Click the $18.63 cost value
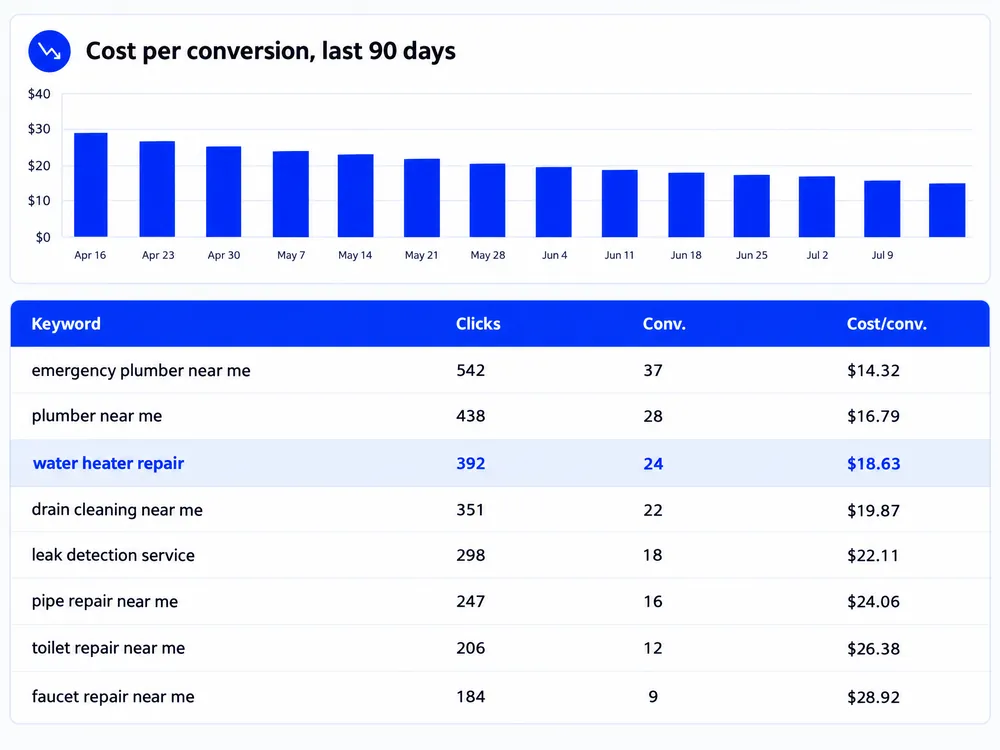 coord(874,463)
